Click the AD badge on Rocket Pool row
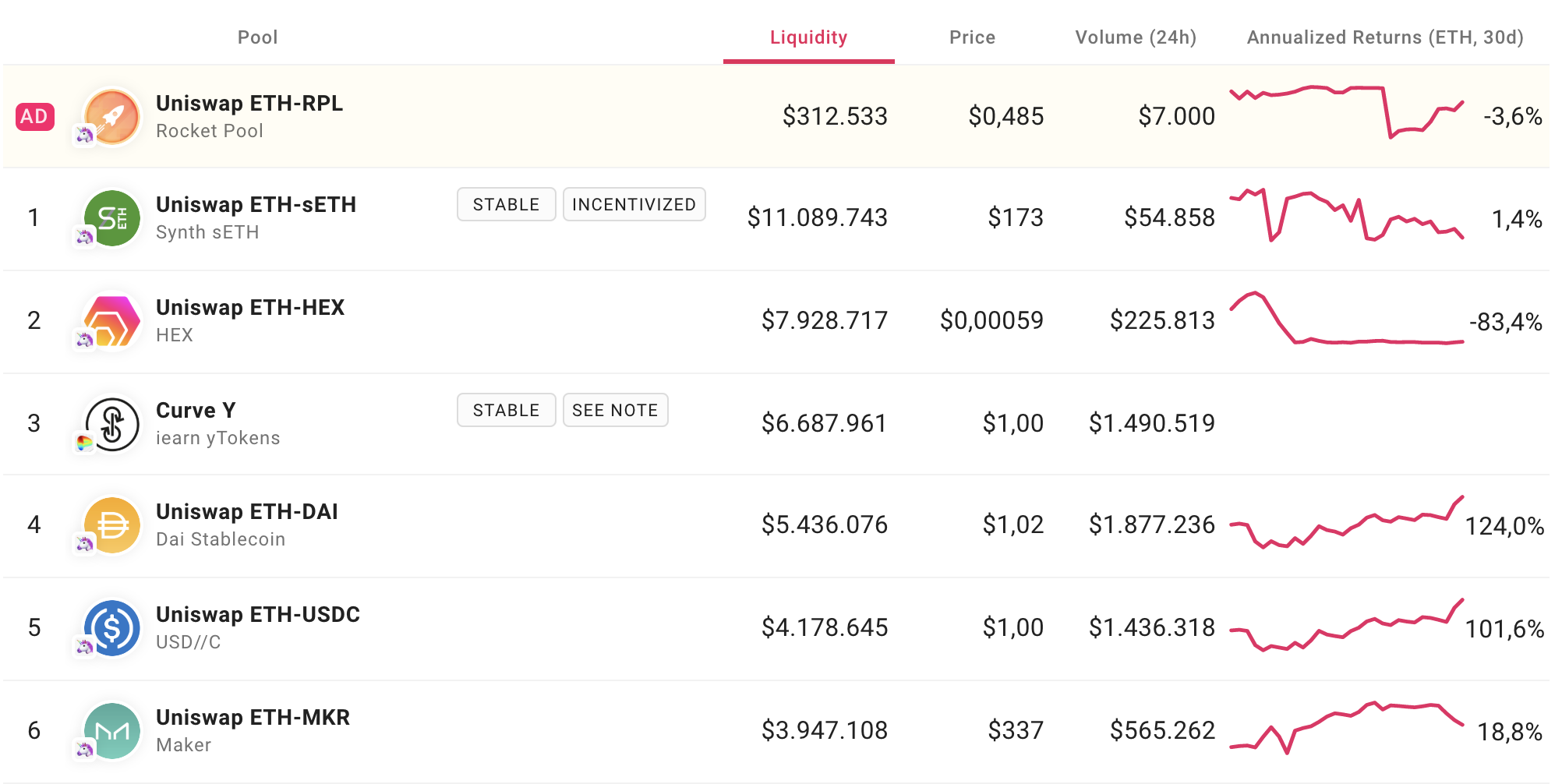The height and width of the screenshot is (784, 1562). click(x=35, y=117)
